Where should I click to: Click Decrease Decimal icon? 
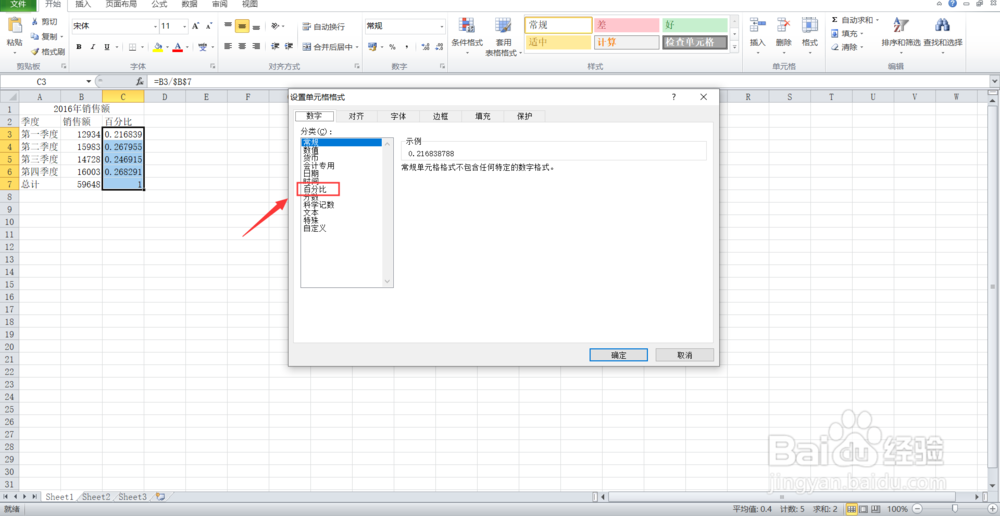pyautogui.click(x=438, y=47)
